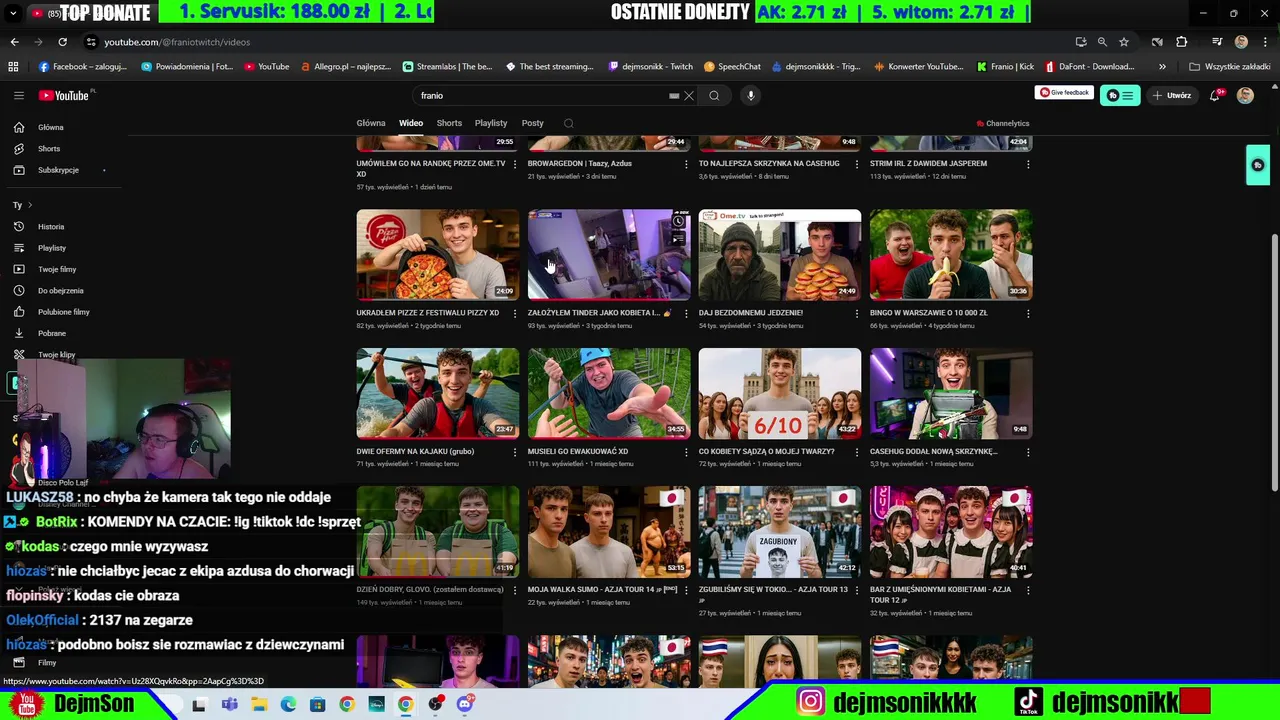1280x720 pixels.
Task: Open File Explorer from the taskbar
Action: pos(259,704)
